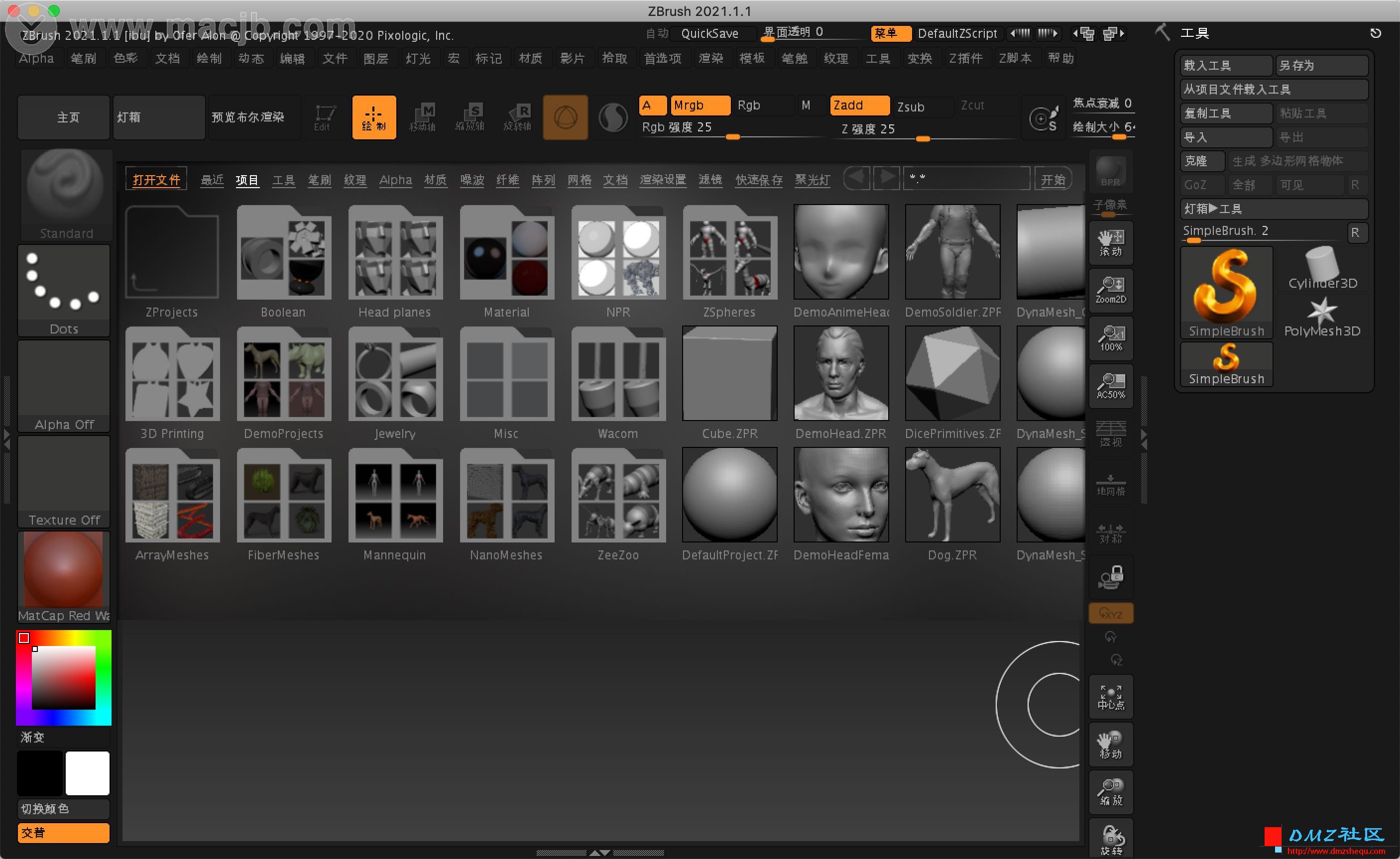Switch to the Alpha lightbox tab
The width and height of the screenshot is (1400, 859).
click(395, 180)
